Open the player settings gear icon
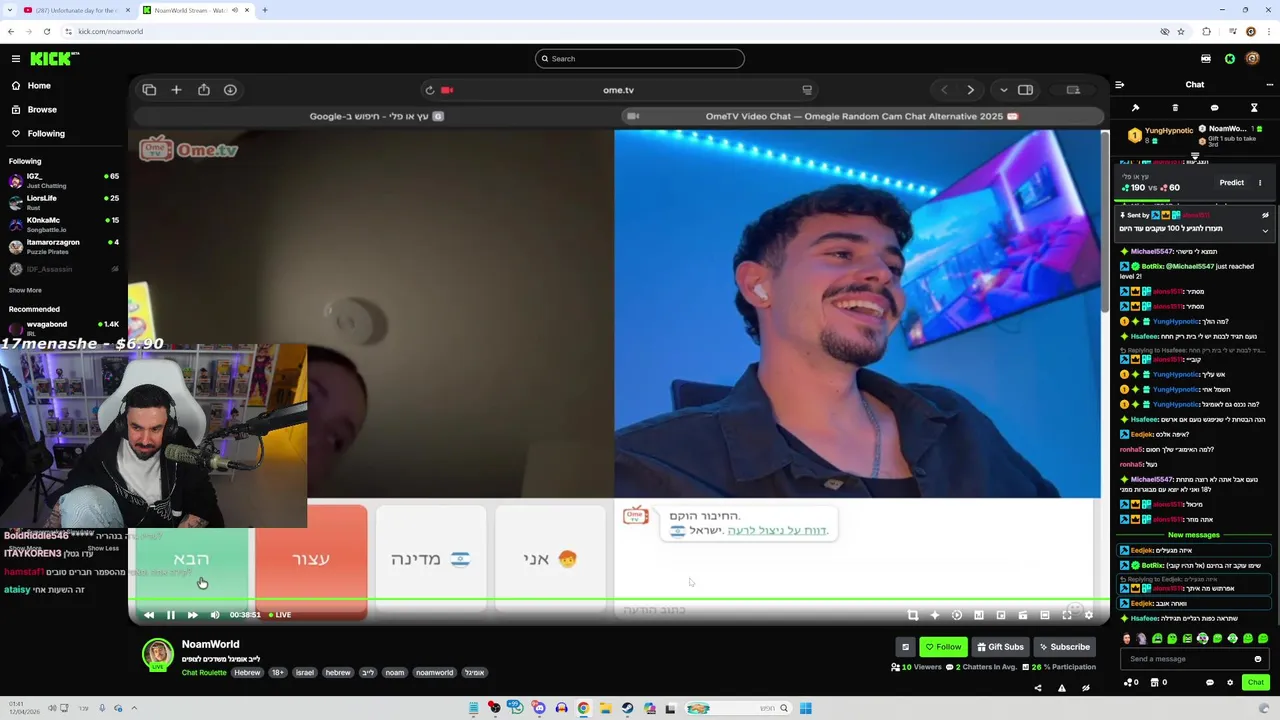Image resolution: width=1280 pixels, height=720 pixels. [1089, 615]
